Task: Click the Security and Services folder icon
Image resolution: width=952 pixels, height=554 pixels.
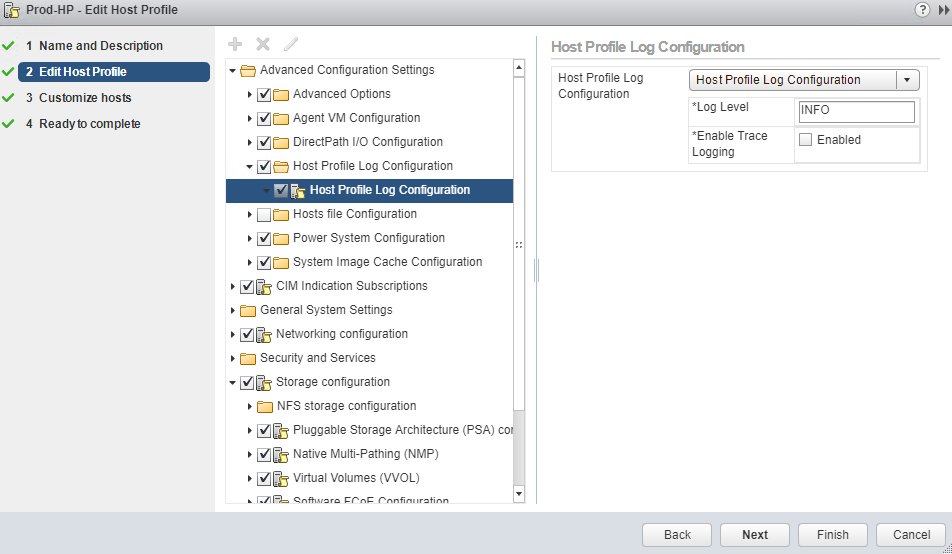Action: click(x=248, y=358)
